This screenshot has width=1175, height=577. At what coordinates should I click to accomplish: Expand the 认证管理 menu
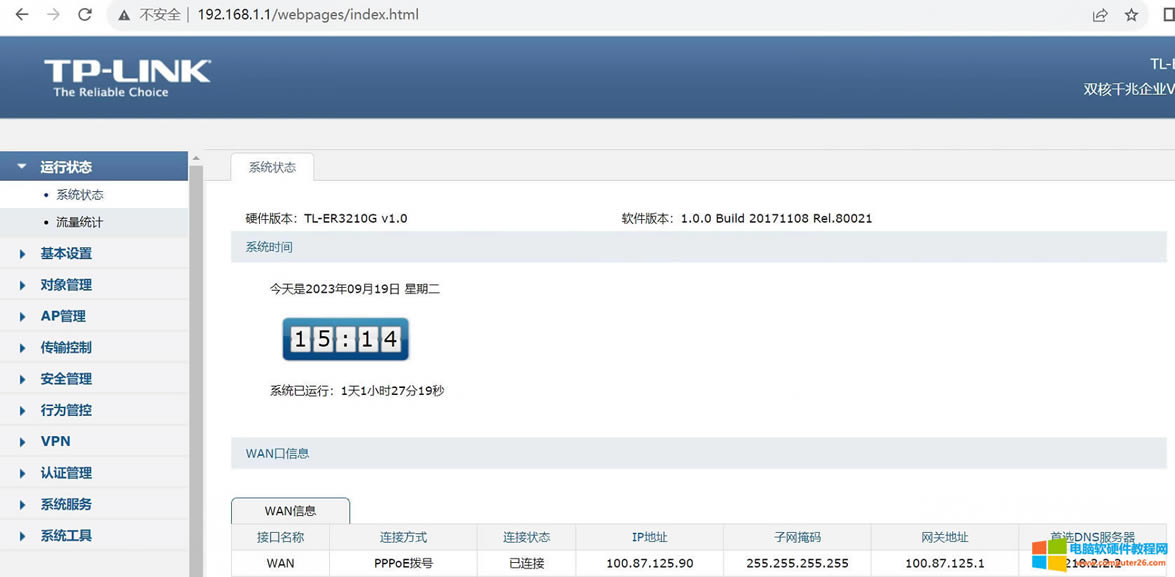94,473
